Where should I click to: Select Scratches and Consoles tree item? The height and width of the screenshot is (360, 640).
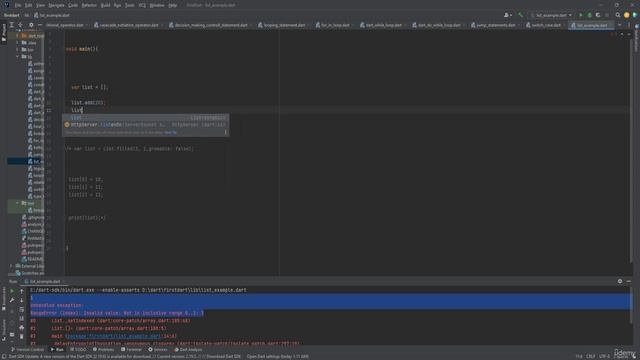29,273
